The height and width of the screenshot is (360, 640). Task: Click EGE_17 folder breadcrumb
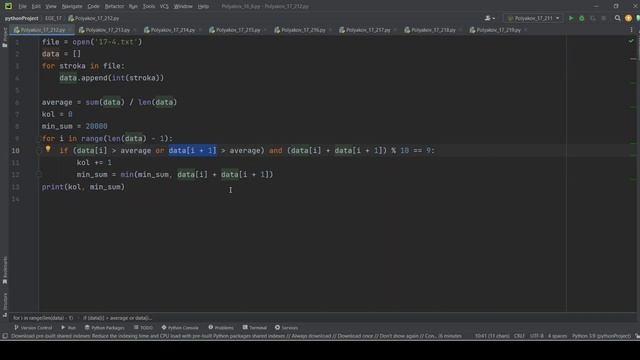(x=53, y=18)
